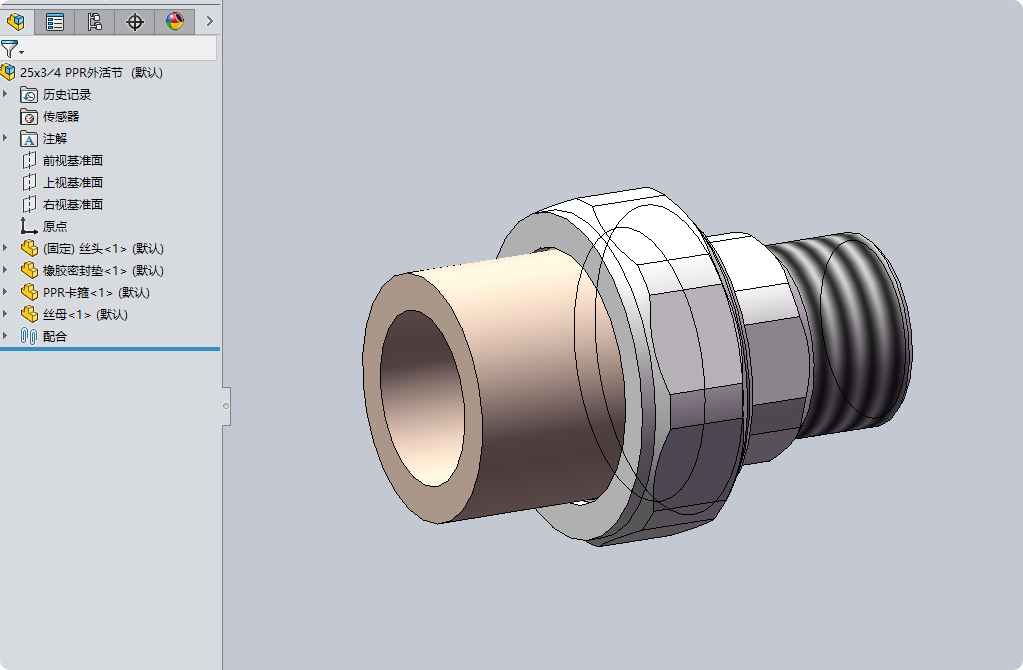Click the 橡胶密封垫<1> part icon
The height and width of the screenshot is (670, 1023).
tap(29, 270)
